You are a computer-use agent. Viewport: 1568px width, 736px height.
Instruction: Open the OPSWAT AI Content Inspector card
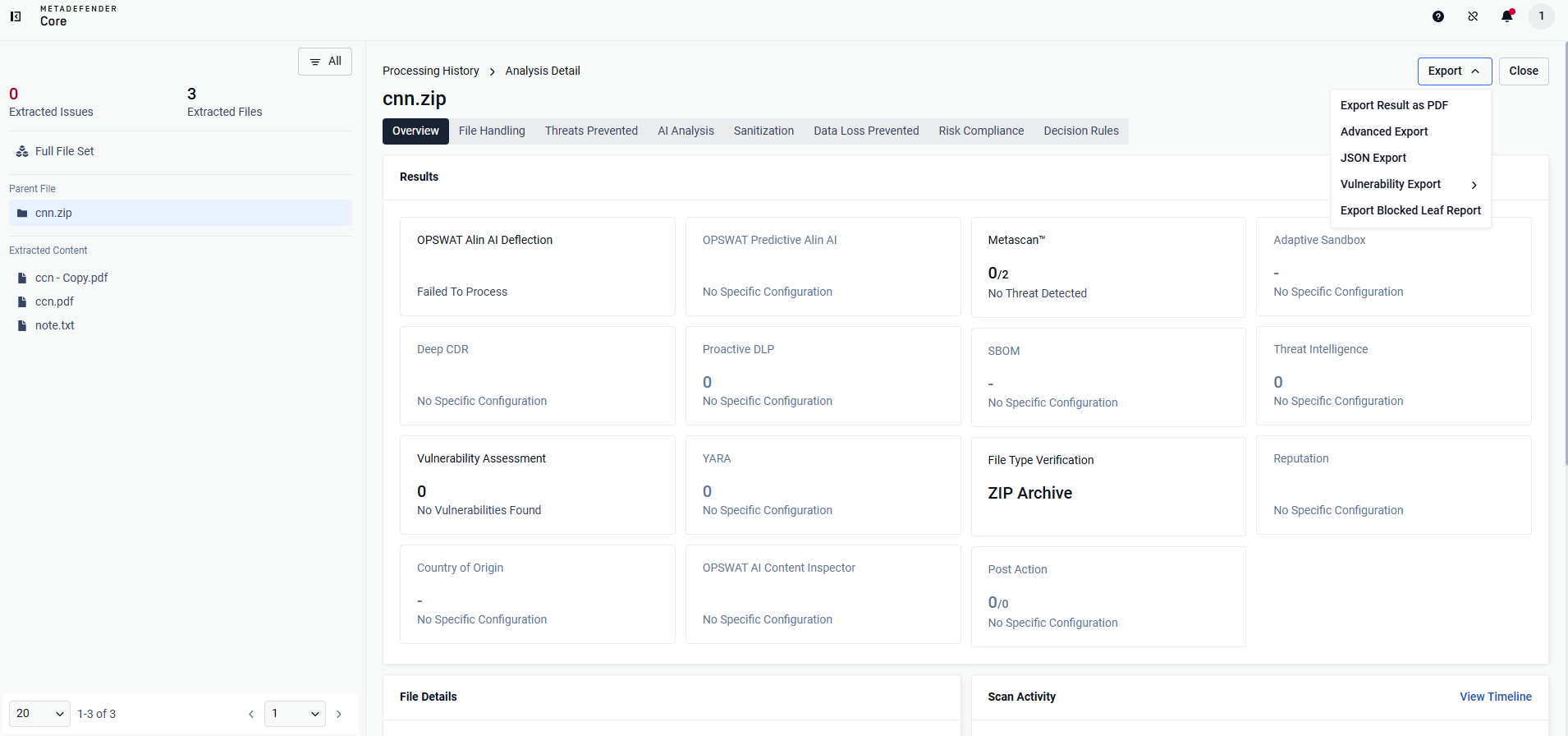[x=823, y=595]
